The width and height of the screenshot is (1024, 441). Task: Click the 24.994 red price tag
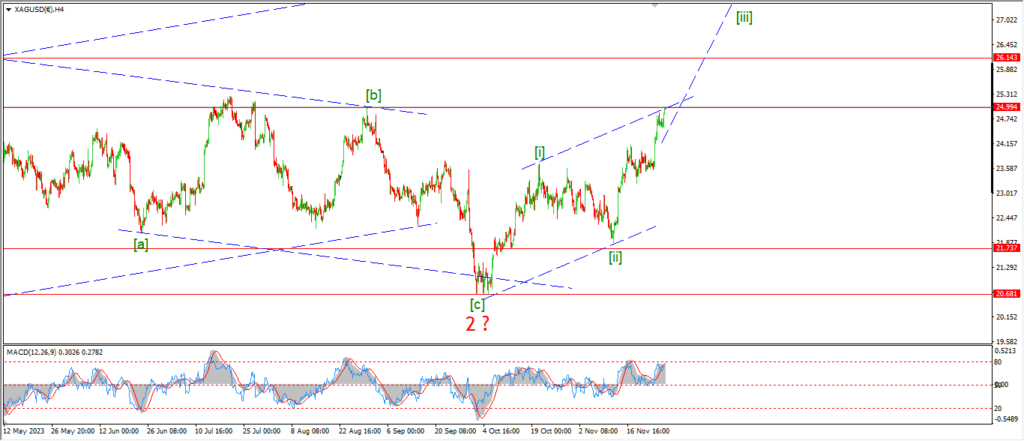point(1005,106)
